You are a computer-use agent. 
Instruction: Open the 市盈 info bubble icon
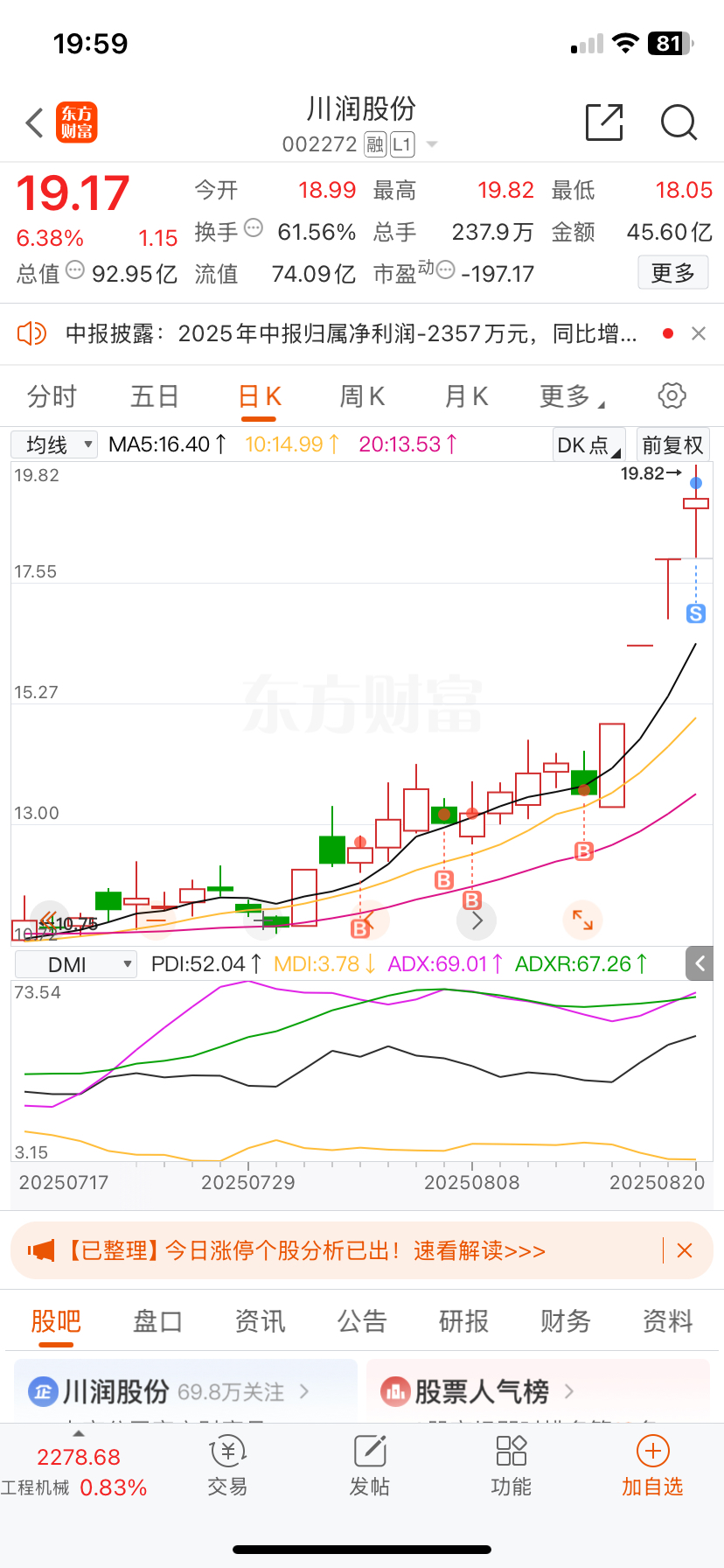[445, 270]
